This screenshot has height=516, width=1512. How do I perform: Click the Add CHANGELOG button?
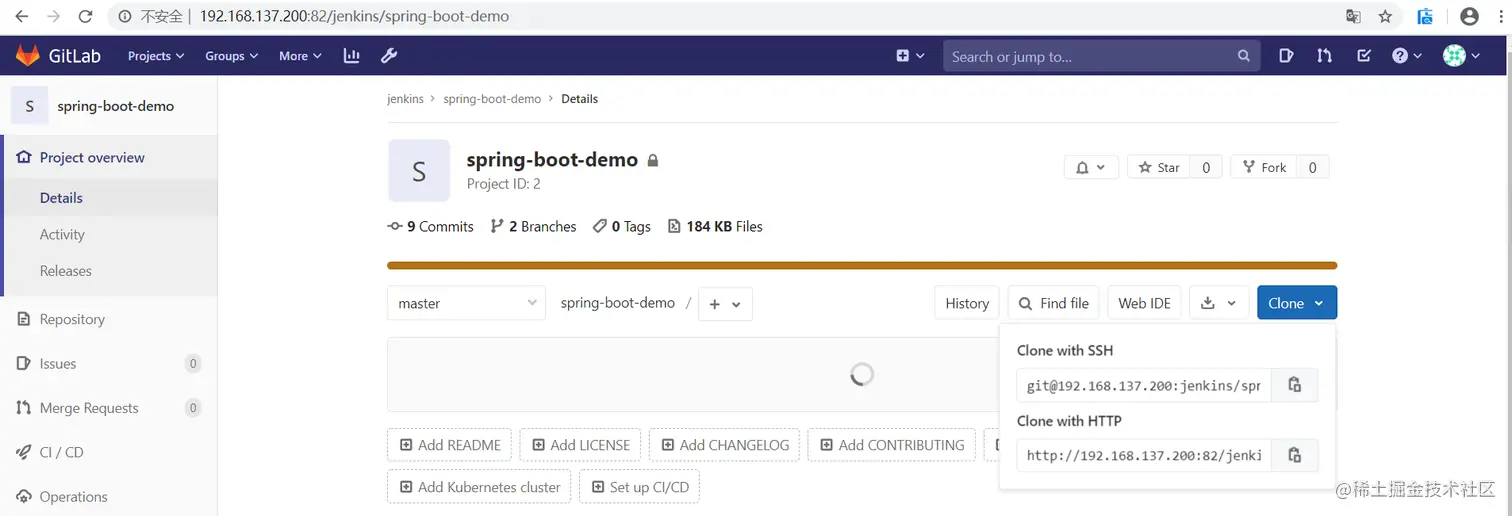(725, 445)
